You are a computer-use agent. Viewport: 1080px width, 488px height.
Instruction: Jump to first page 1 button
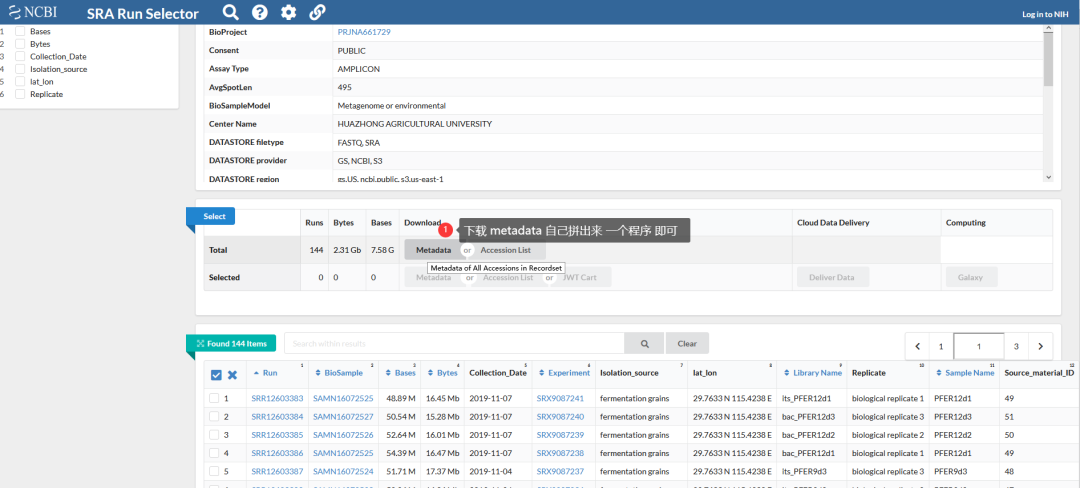point(941,346)
